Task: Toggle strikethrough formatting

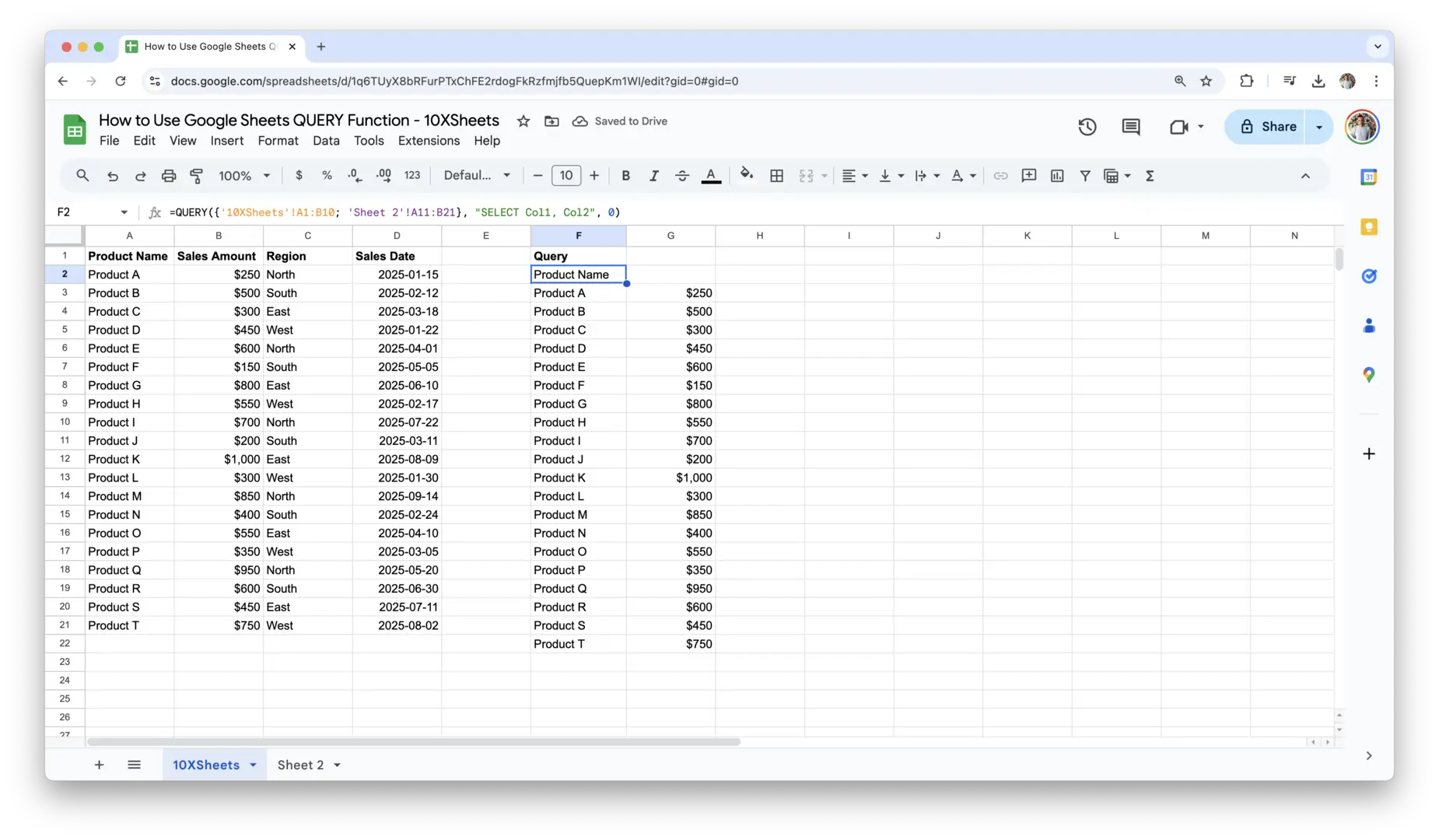Action: [682, 176]
